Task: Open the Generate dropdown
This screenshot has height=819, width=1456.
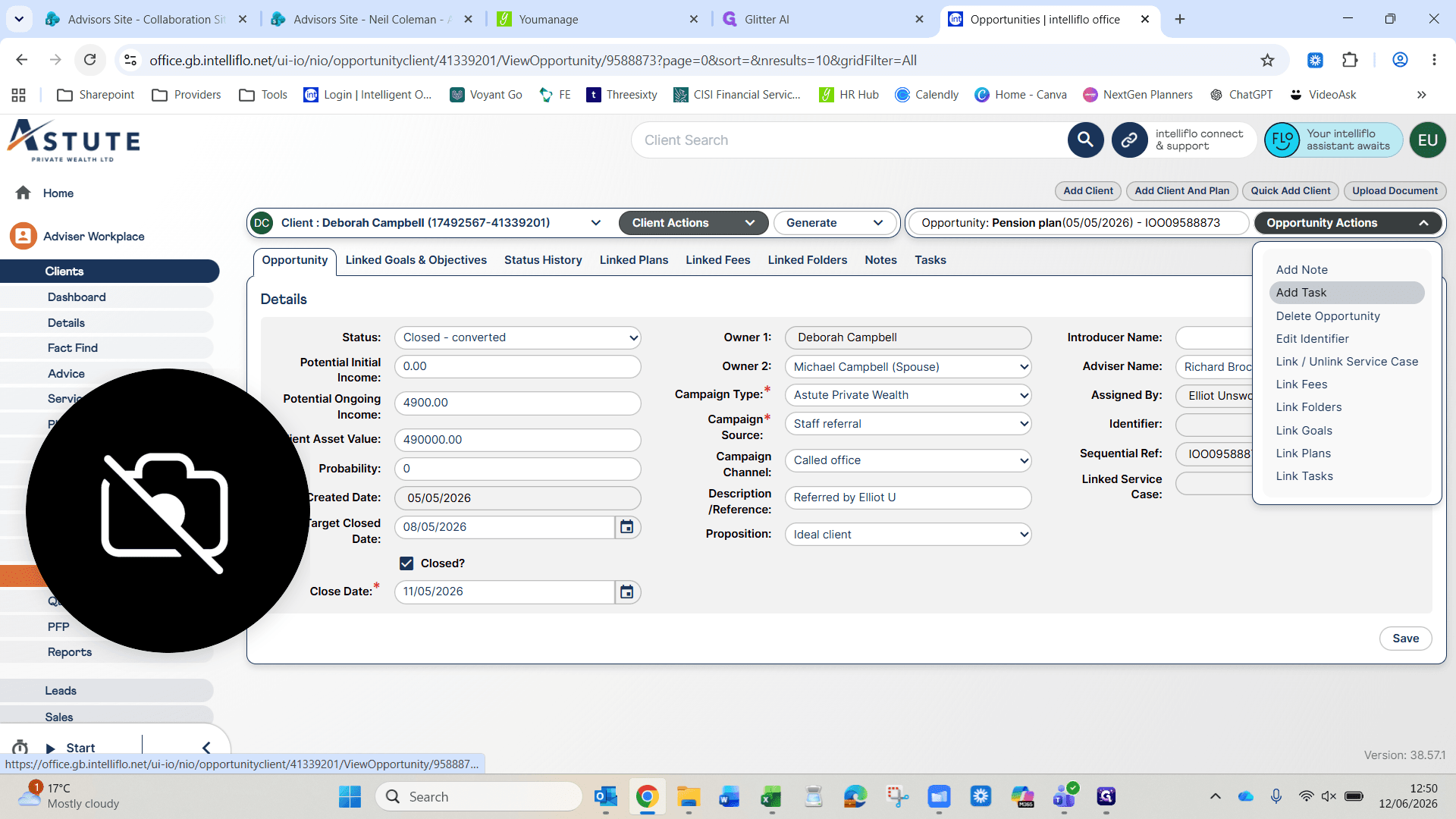Action: click(834, 223)
